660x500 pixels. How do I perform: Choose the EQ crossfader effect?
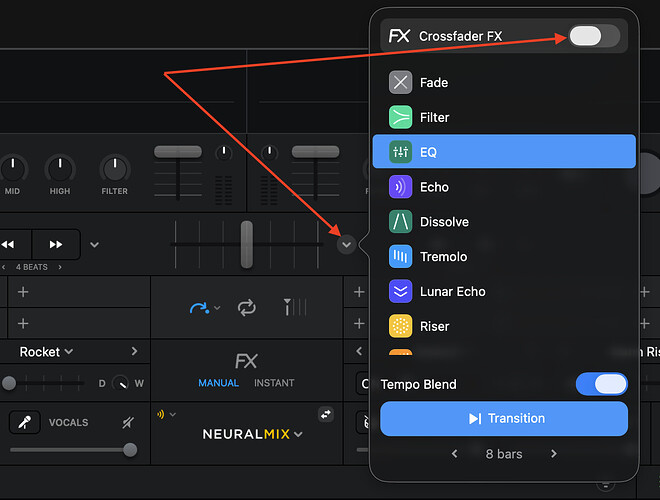coord(504,152)
